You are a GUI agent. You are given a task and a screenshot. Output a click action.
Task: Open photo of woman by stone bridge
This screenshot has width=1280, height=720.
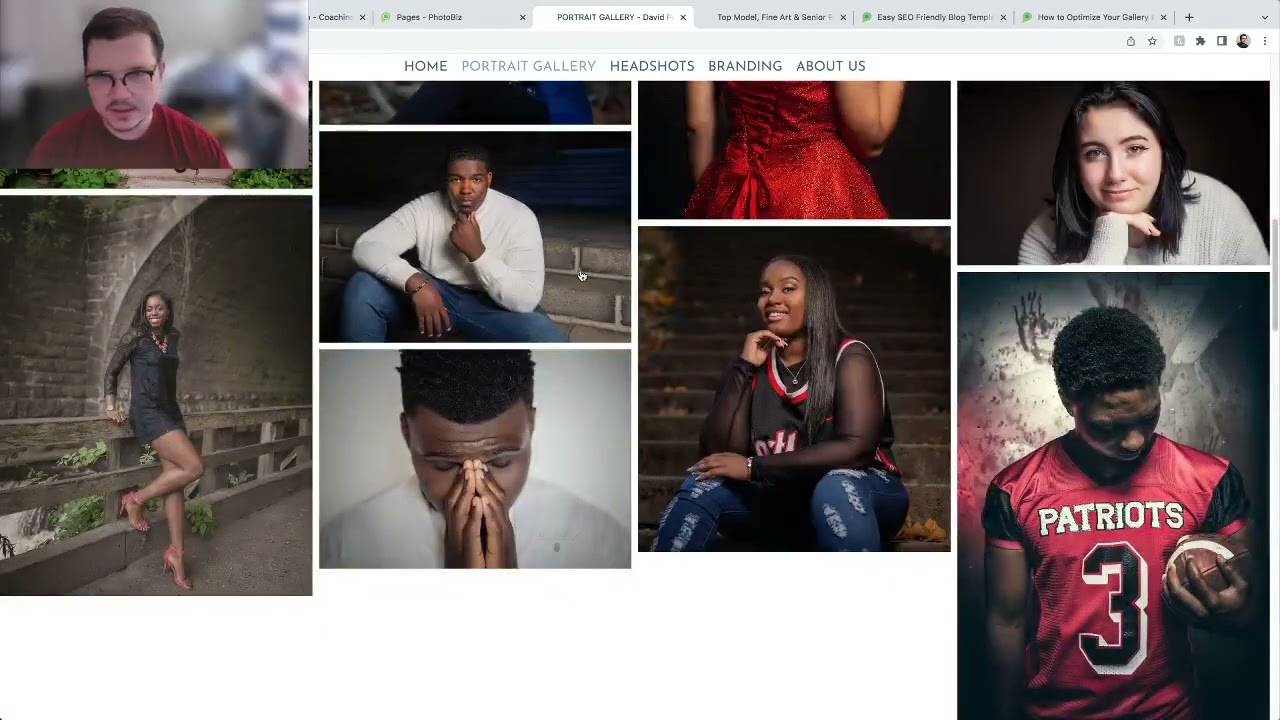pos(156,396)
